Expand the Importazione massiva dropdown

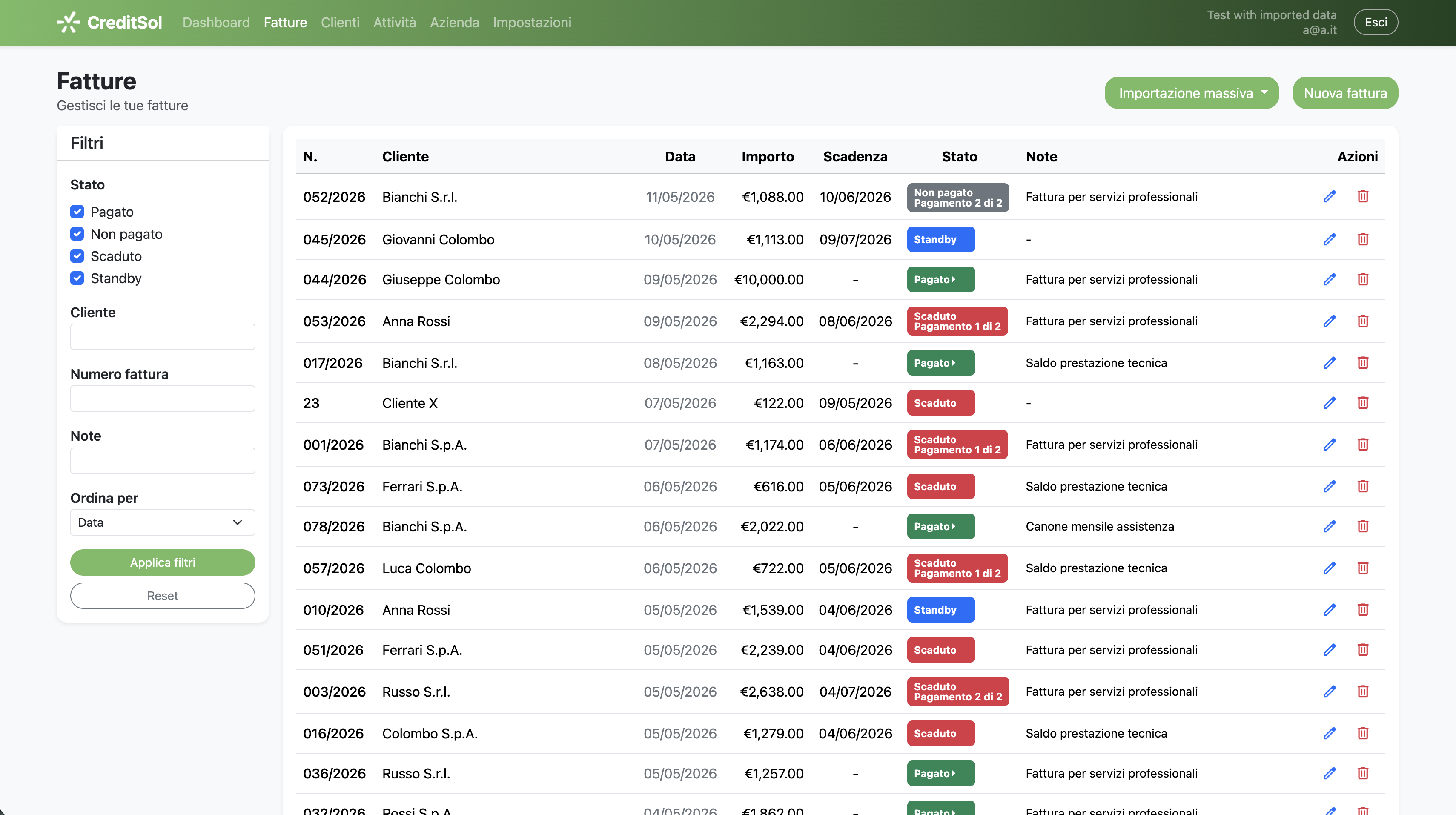1192,93
